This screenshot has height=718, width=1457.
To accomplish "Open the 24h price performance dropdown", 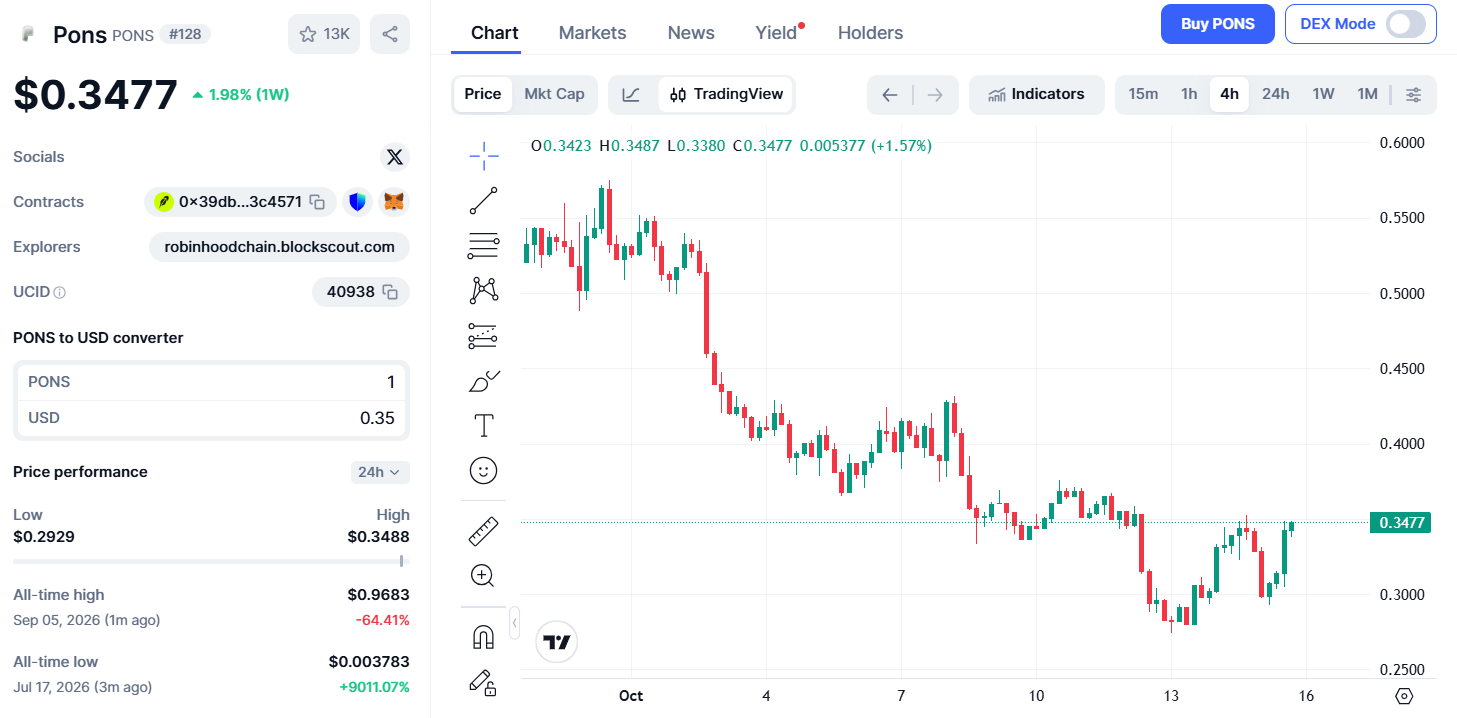I will pyautogui.click(x=380, y=472).
